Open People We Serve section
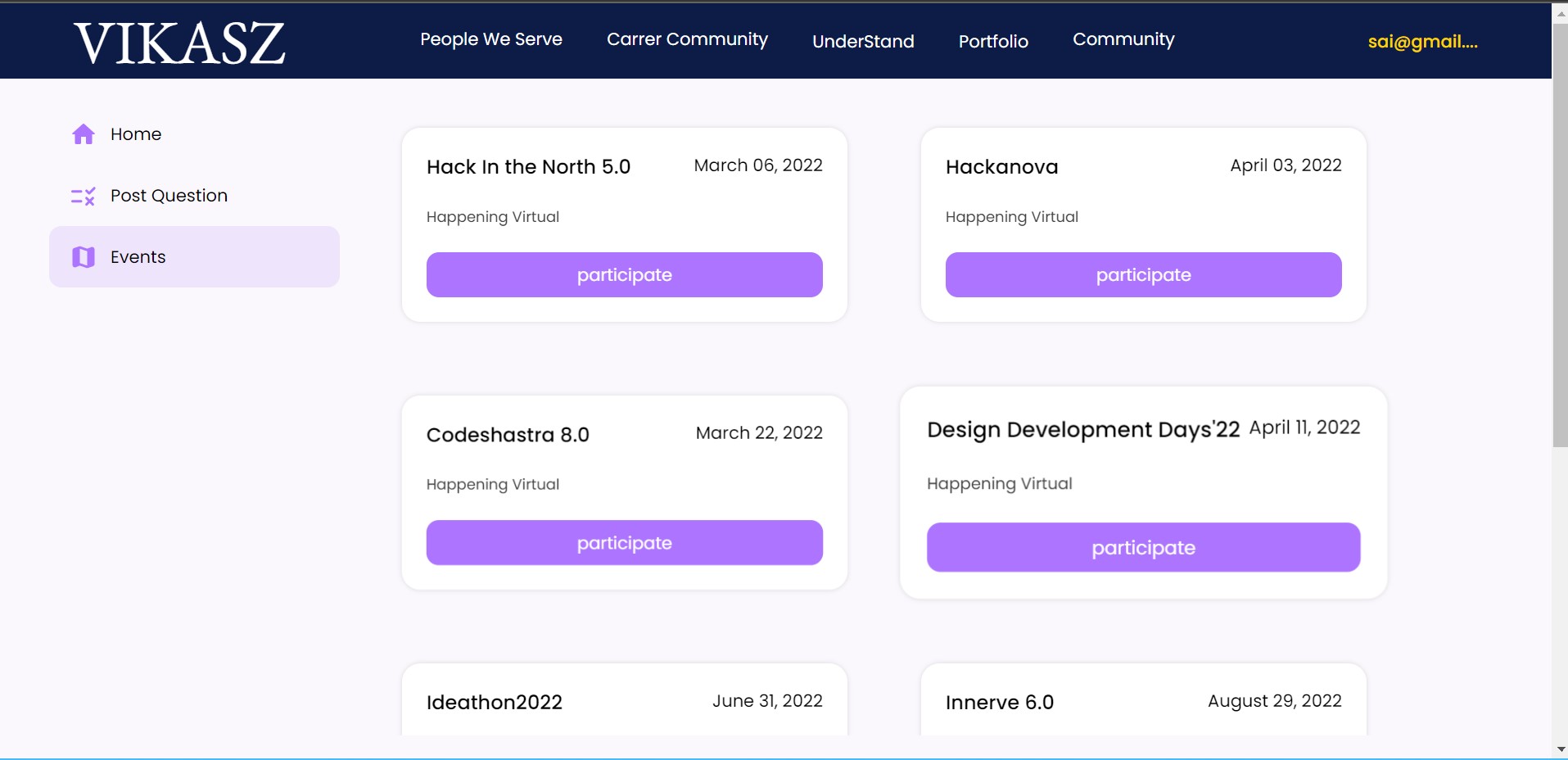 click(490, 38)
